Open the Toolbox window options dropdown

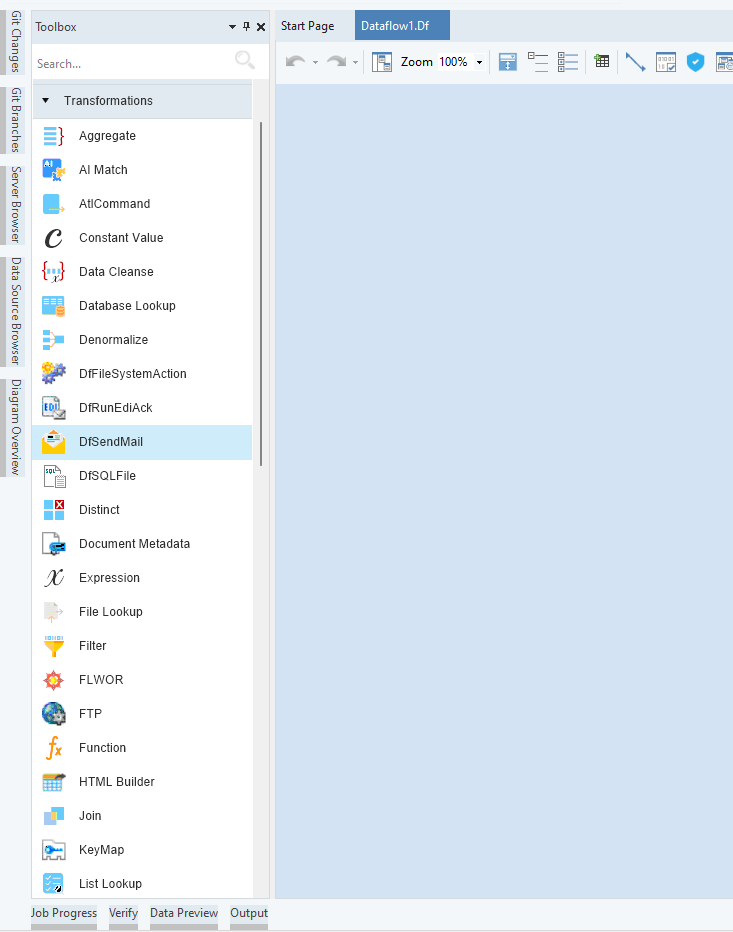232,27
